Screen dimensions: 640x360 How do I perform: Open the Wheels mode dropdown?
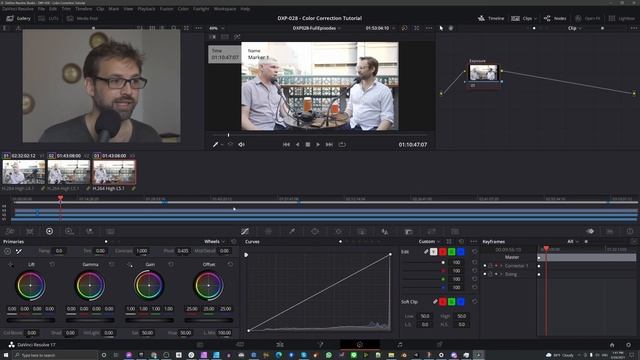tap(214, 242)
